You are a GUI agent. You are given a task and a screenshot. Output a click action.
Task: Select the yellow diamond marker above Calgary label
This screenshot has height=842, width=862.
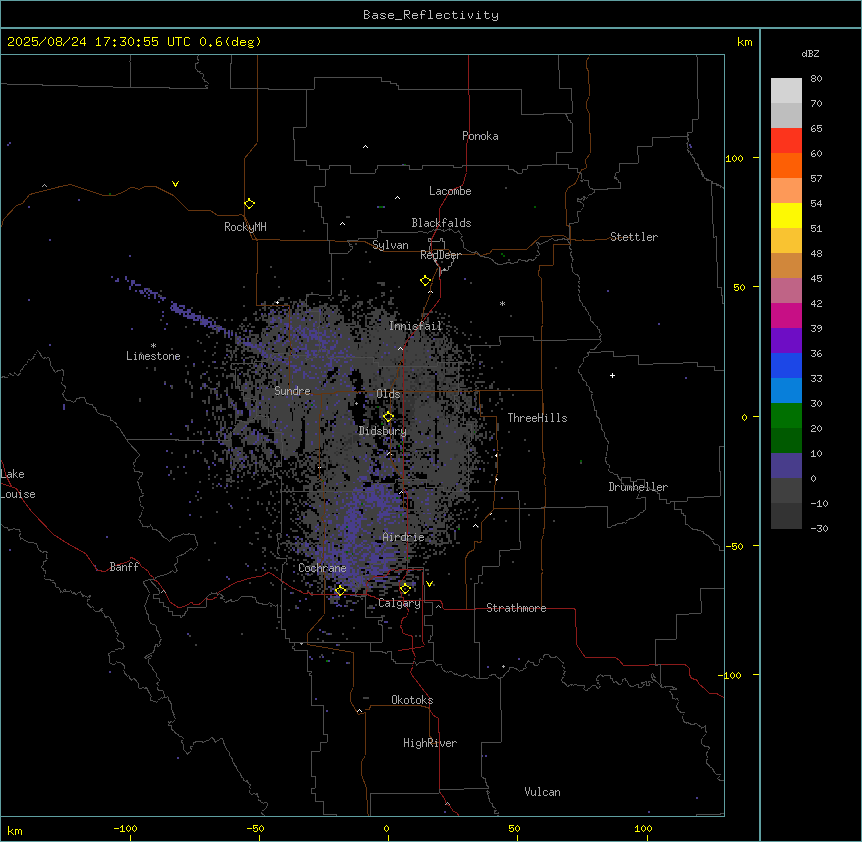[405, 589]
